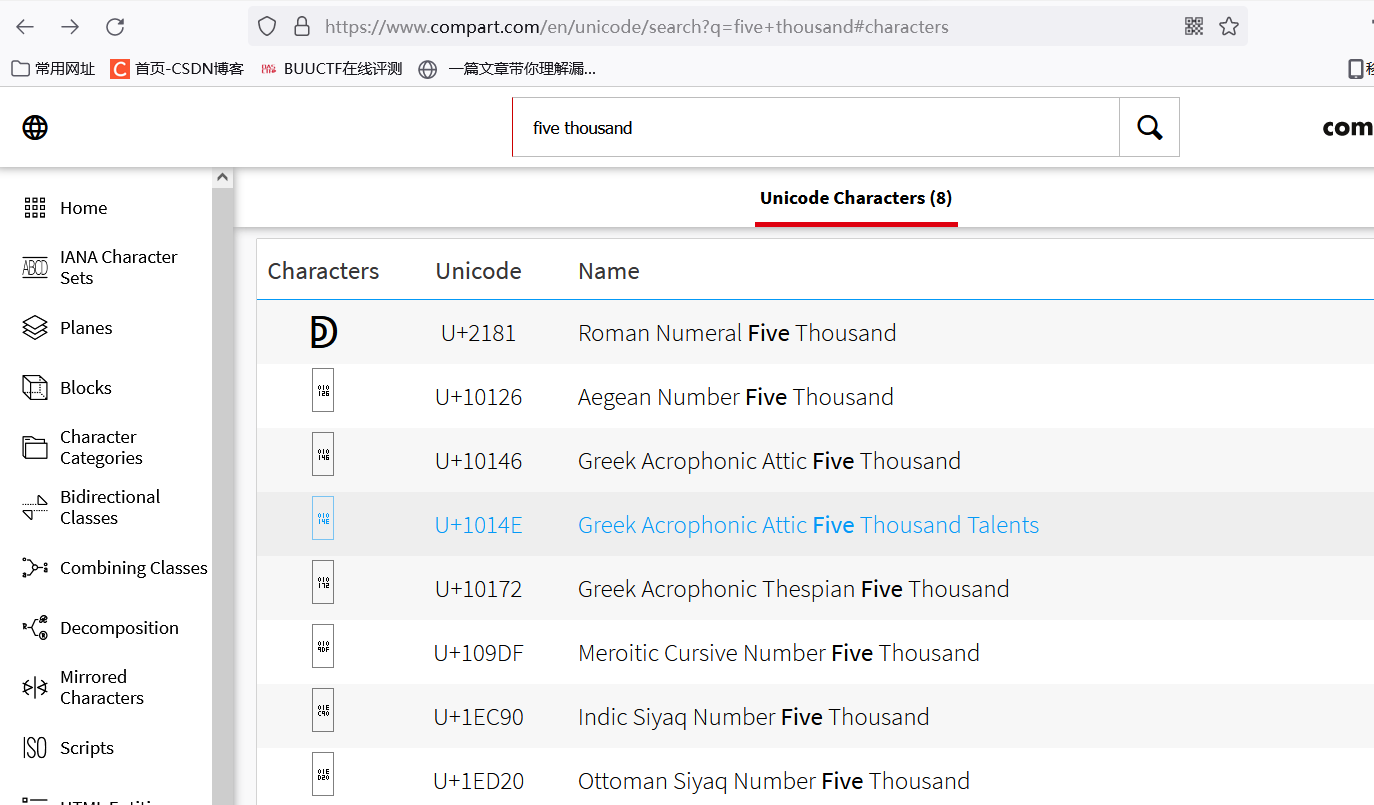Open IANA Character Sets sidebar item

tap(119, 268)
